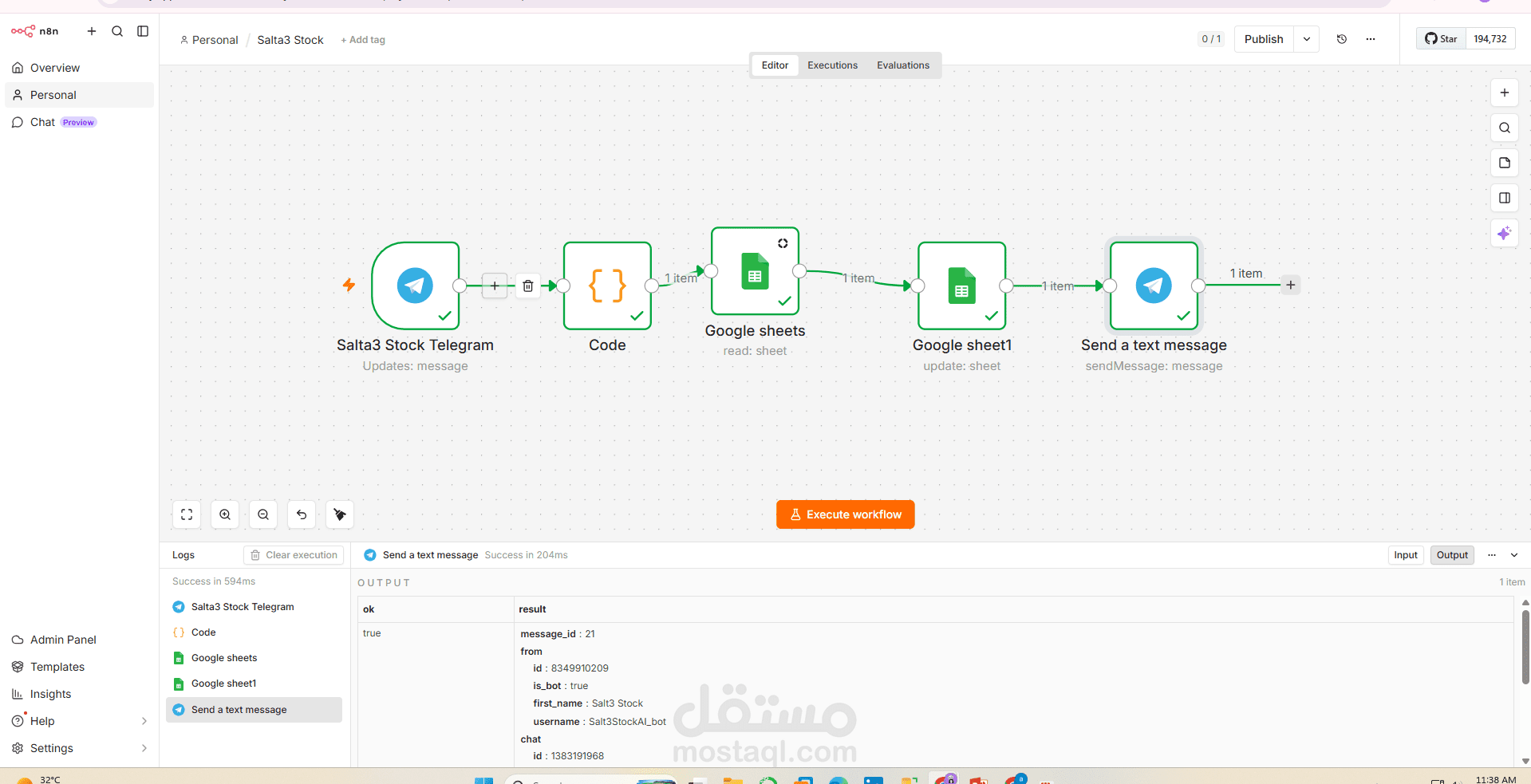The height and width of the screenshot is (784, 1531).
Task: Create new item with plus icon in sidebar header
Action: (x=92, y=31)
